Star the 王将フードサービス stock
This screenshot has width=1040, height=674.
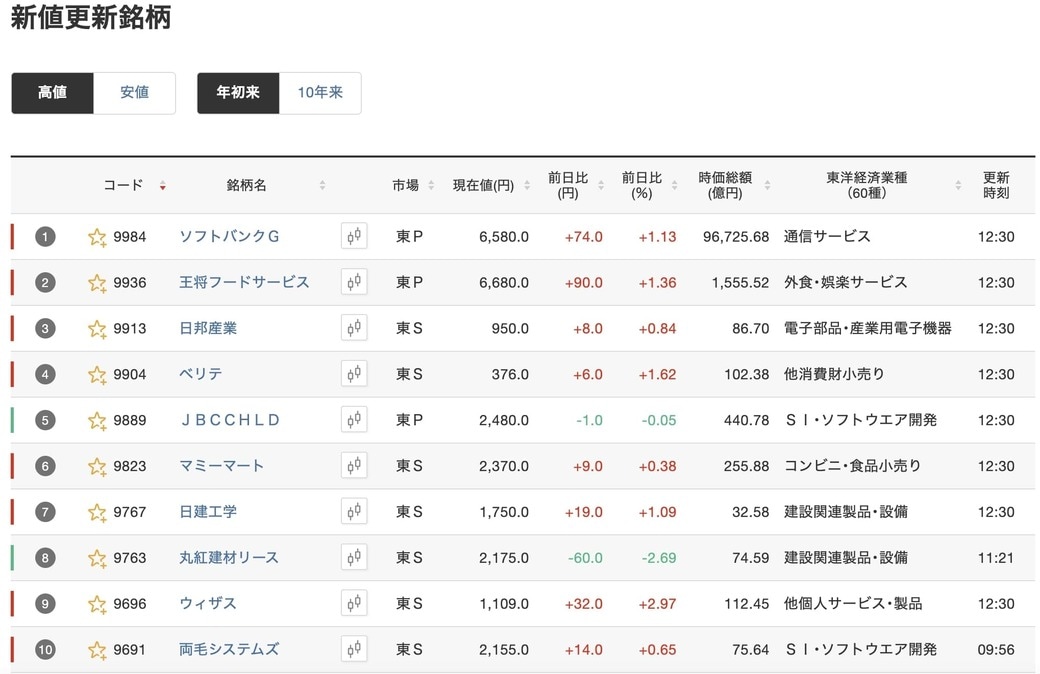coord(97,283)
